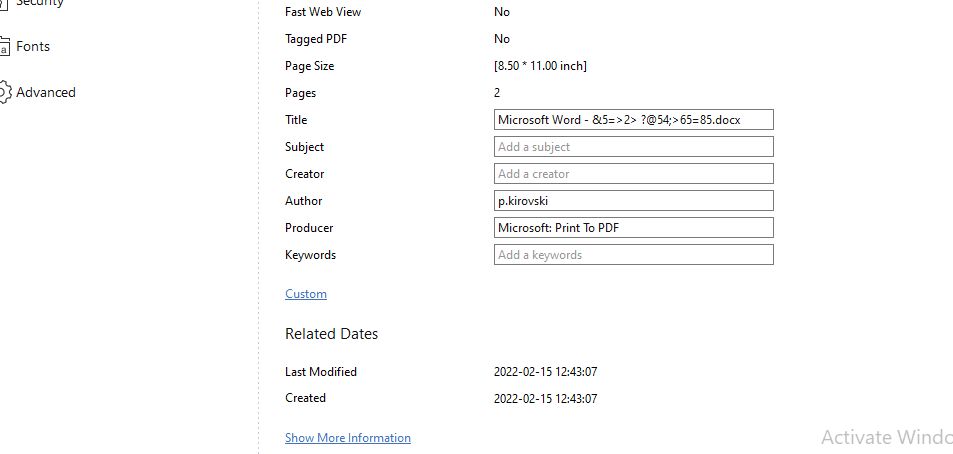
Task: Click the Page Size value text
Action: pos(540,66)
